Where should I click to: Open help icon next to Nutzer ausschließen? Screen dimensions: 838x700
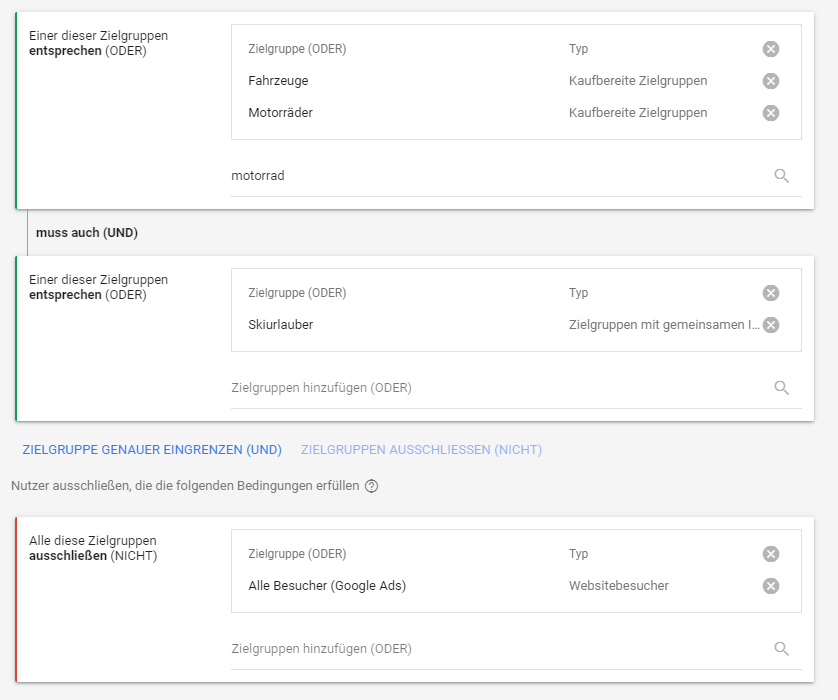[x=371, y=486]
